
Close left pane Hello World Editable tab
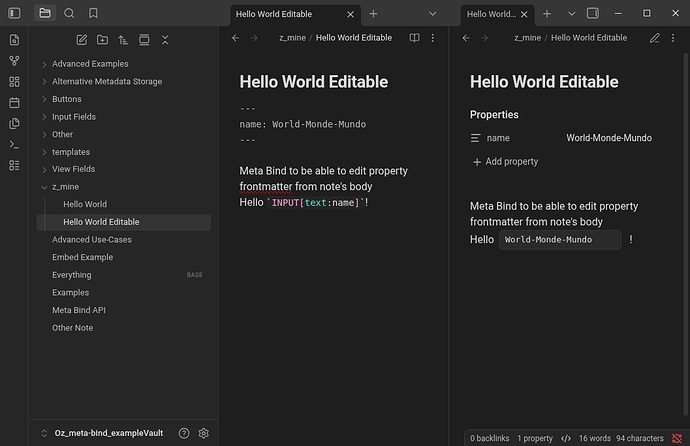pyautogui.click(x=350, y=14)
